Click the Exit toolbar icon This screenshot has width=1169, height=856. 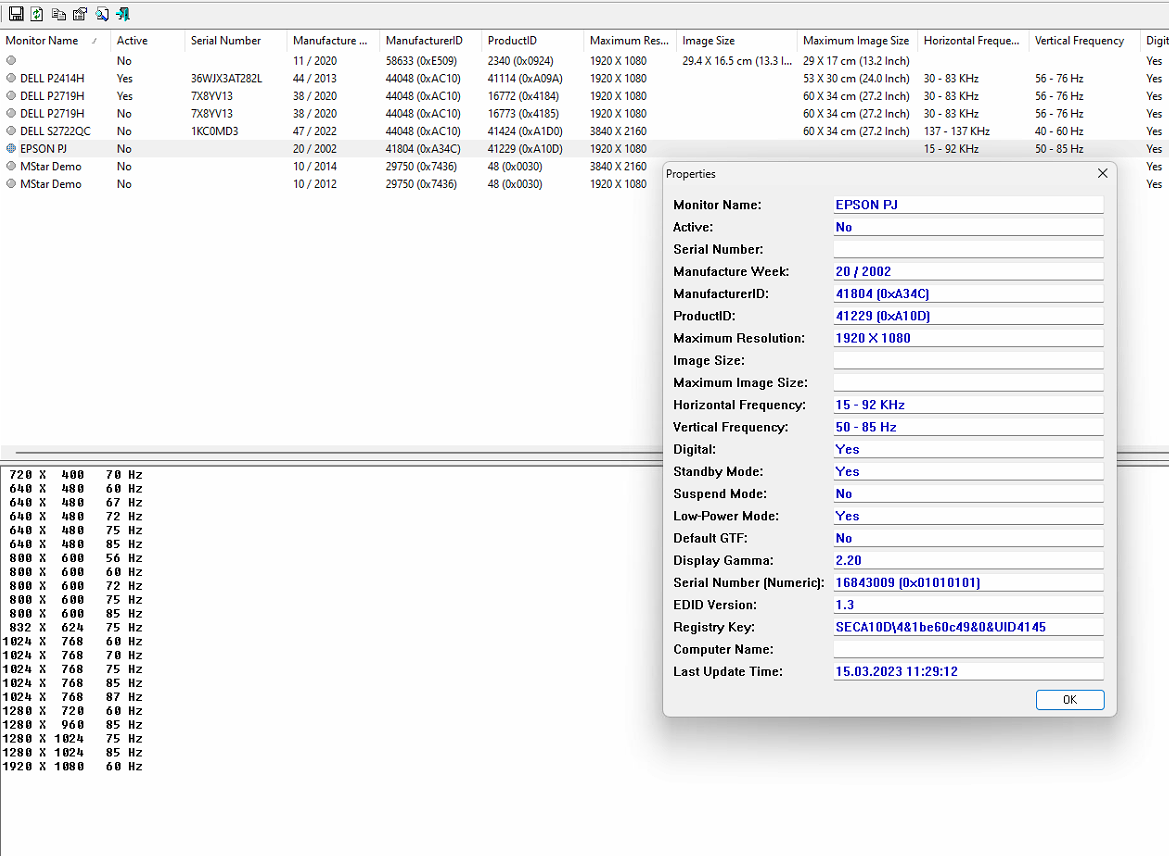(123, 13)
